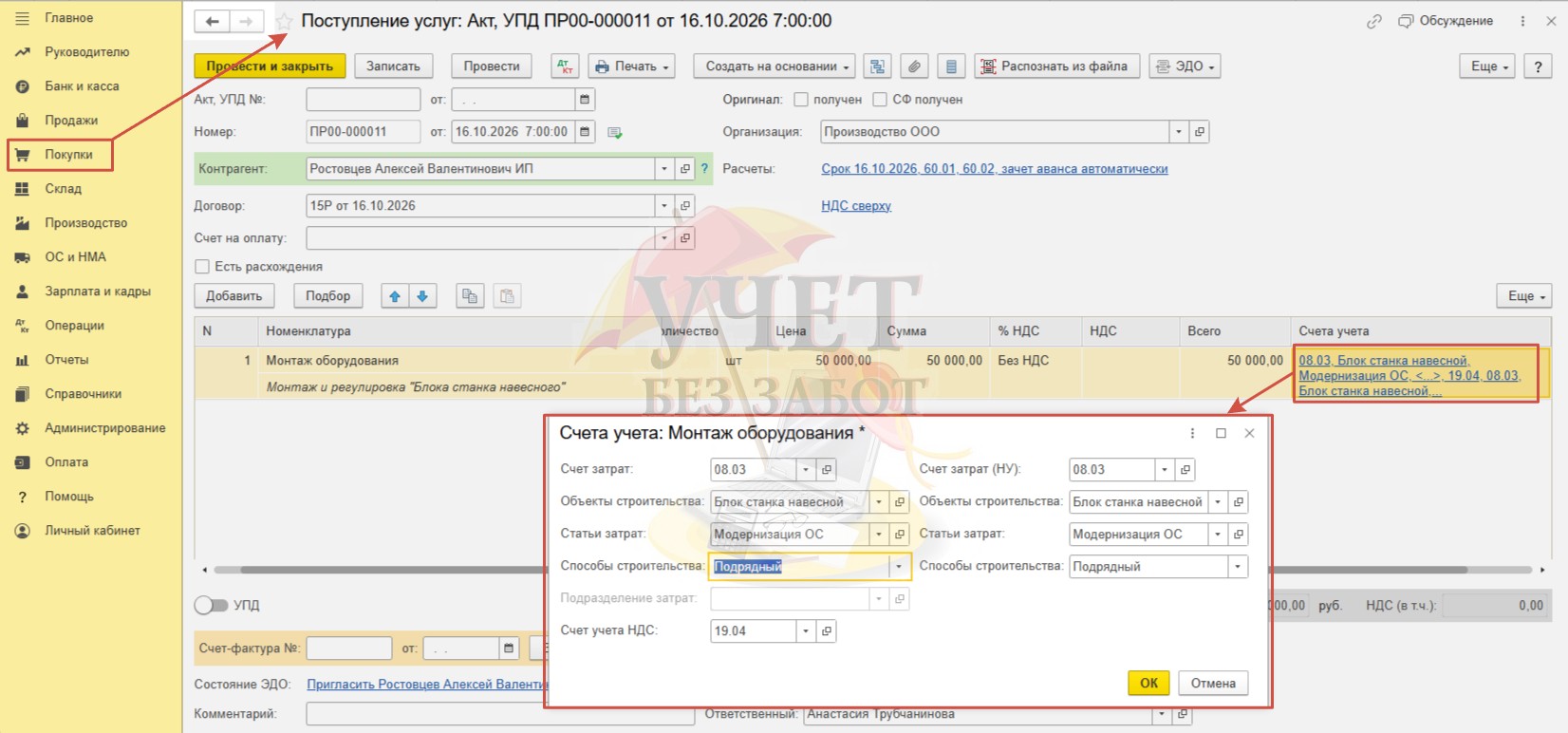This screenshot has height=733, width=1568.
Task: Open the Банк и касса section
Action: (x=82, y=86)
